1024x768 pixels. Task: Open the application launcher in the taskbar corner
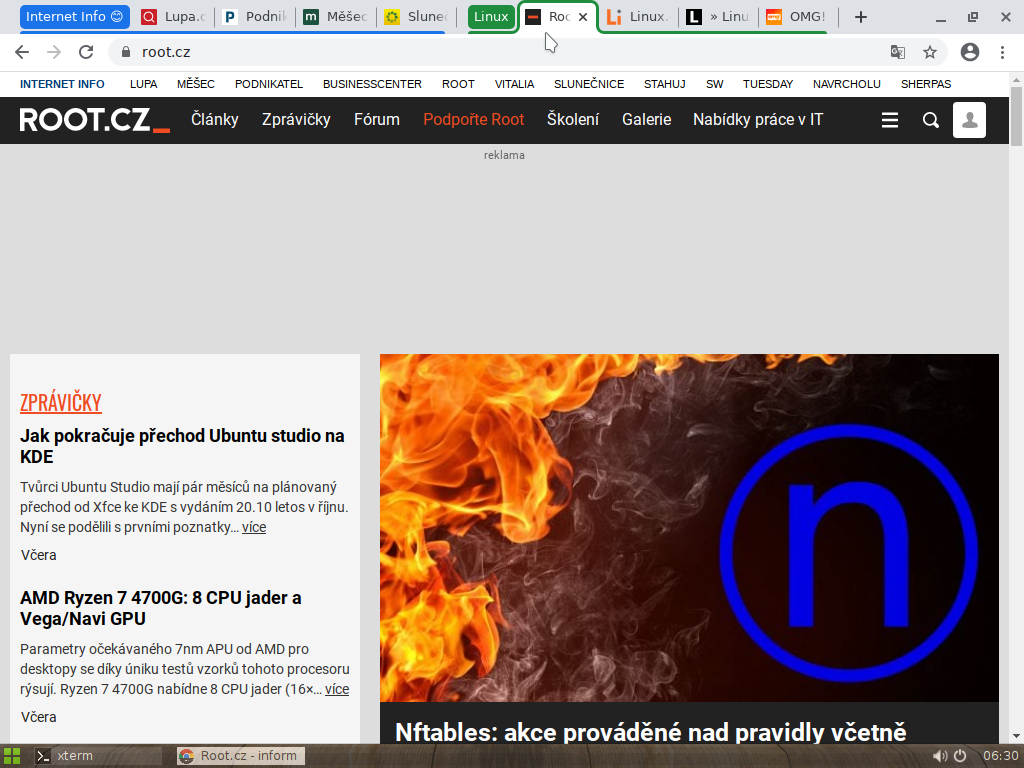click(x=14, y=756)
